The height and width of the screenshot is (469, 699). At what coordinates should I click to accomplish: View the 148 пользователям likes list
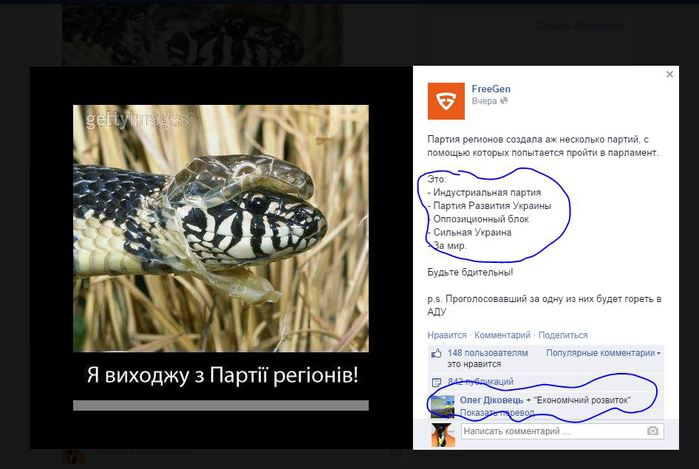(x=488, y=353)
